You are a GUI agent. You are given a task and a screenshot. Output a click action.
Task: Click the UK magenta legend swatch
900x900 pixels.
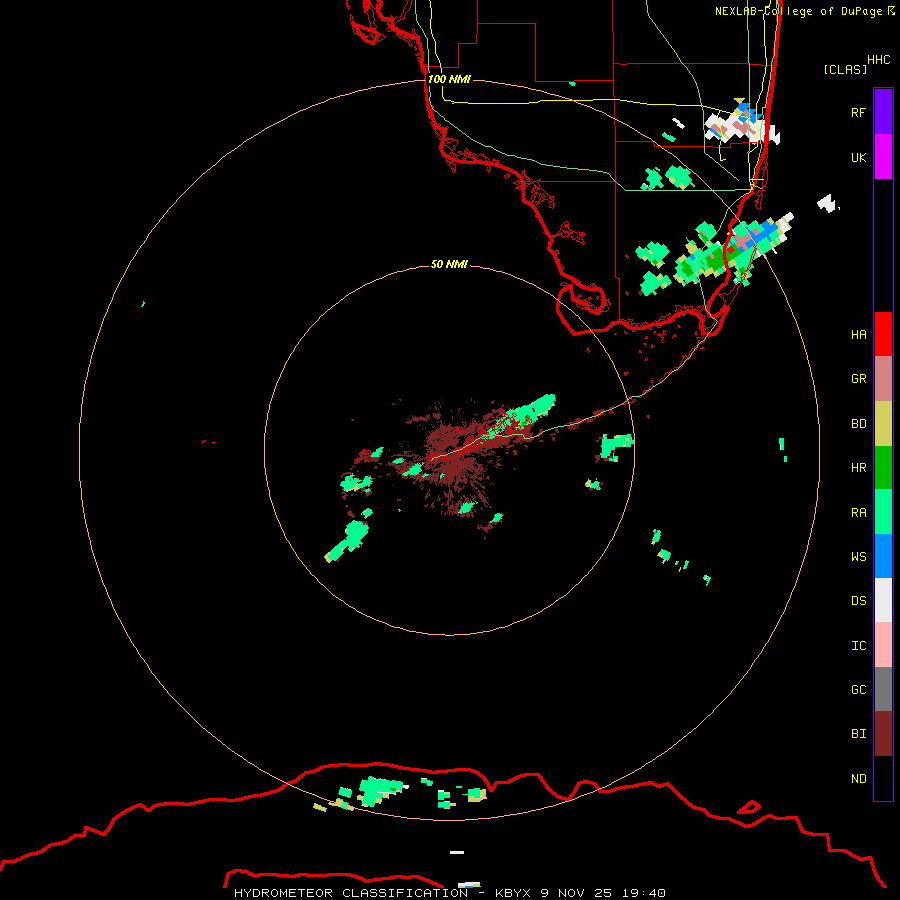883,157
